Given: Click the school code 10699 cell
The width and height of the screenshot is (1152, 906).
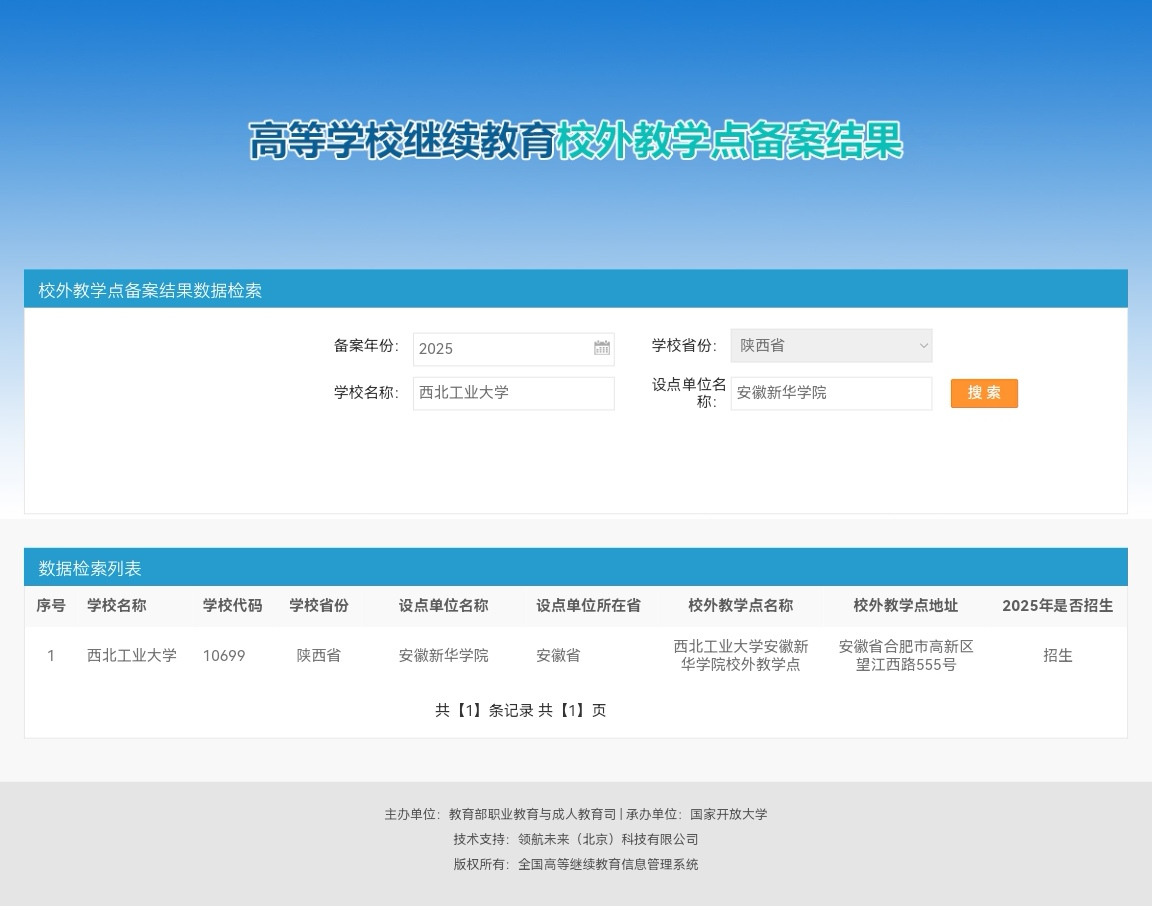Looking at the screenshot, I should [224, 656].
